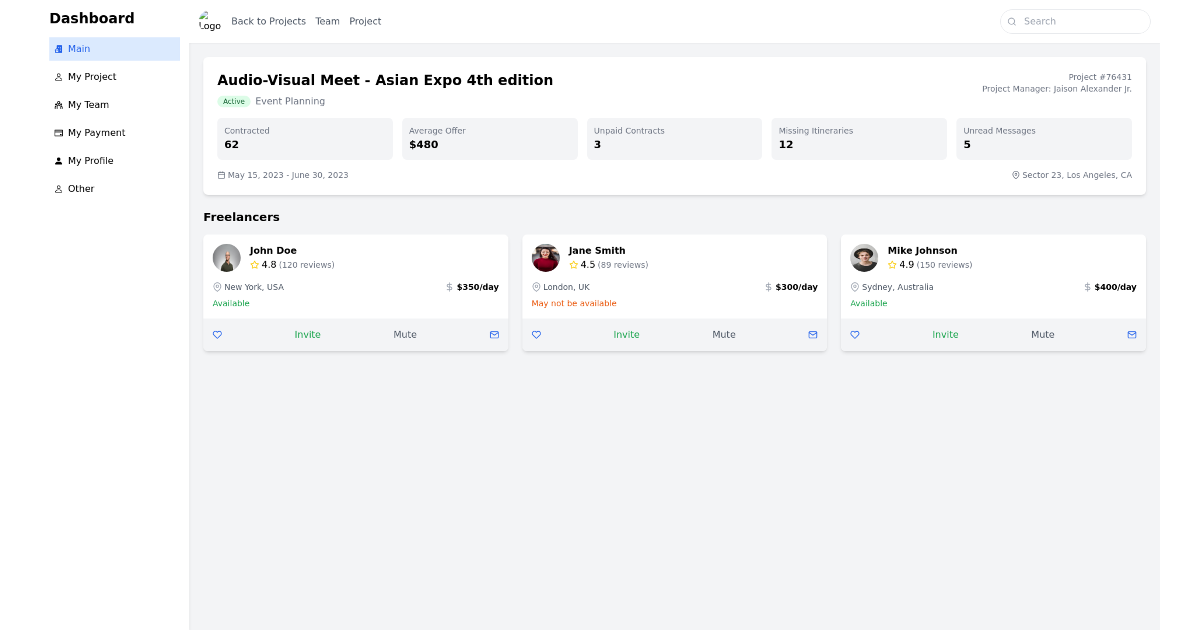
Task: Click the person icon beside My Profile
Action: pyautogui.click(x=57, y=160)
